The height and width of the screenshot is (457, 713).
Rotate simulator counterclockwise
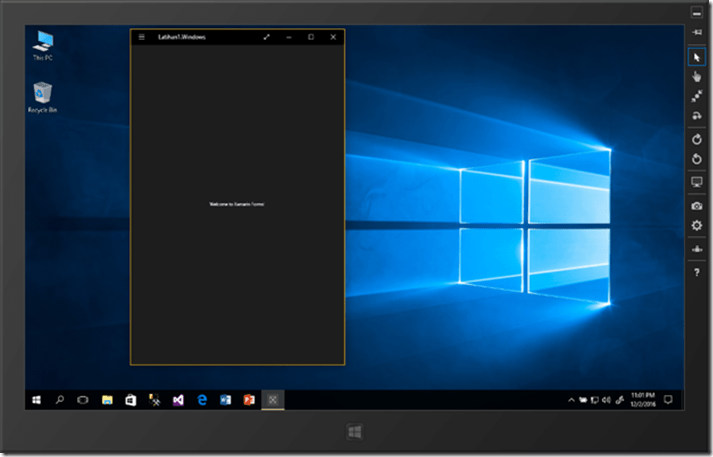(x=697, y=159)
